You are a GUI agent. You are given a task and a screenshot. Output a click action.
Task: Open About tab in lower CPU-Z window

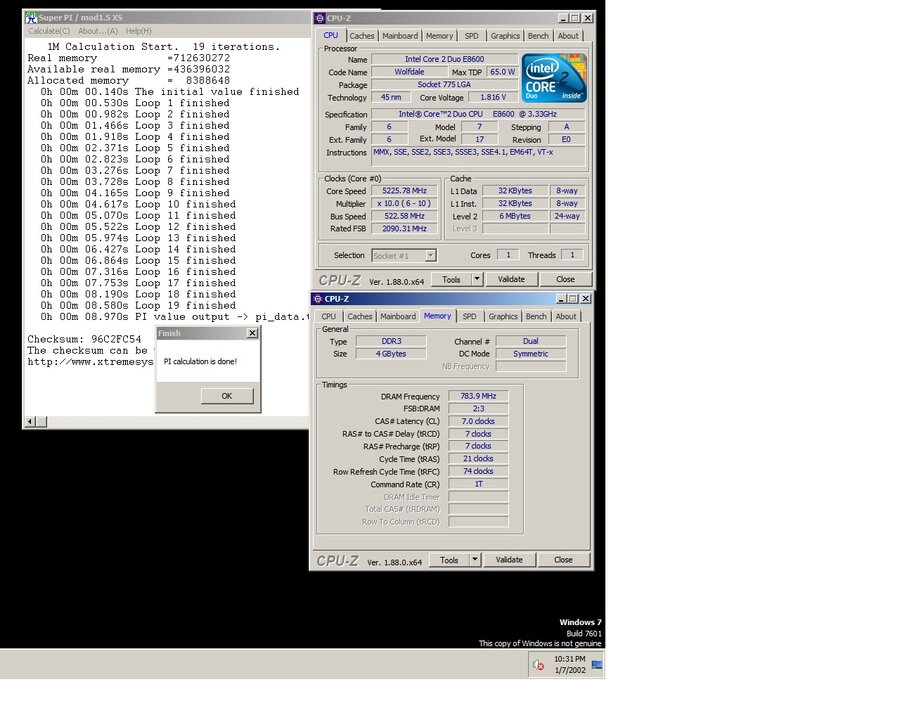tap(566, 316)
